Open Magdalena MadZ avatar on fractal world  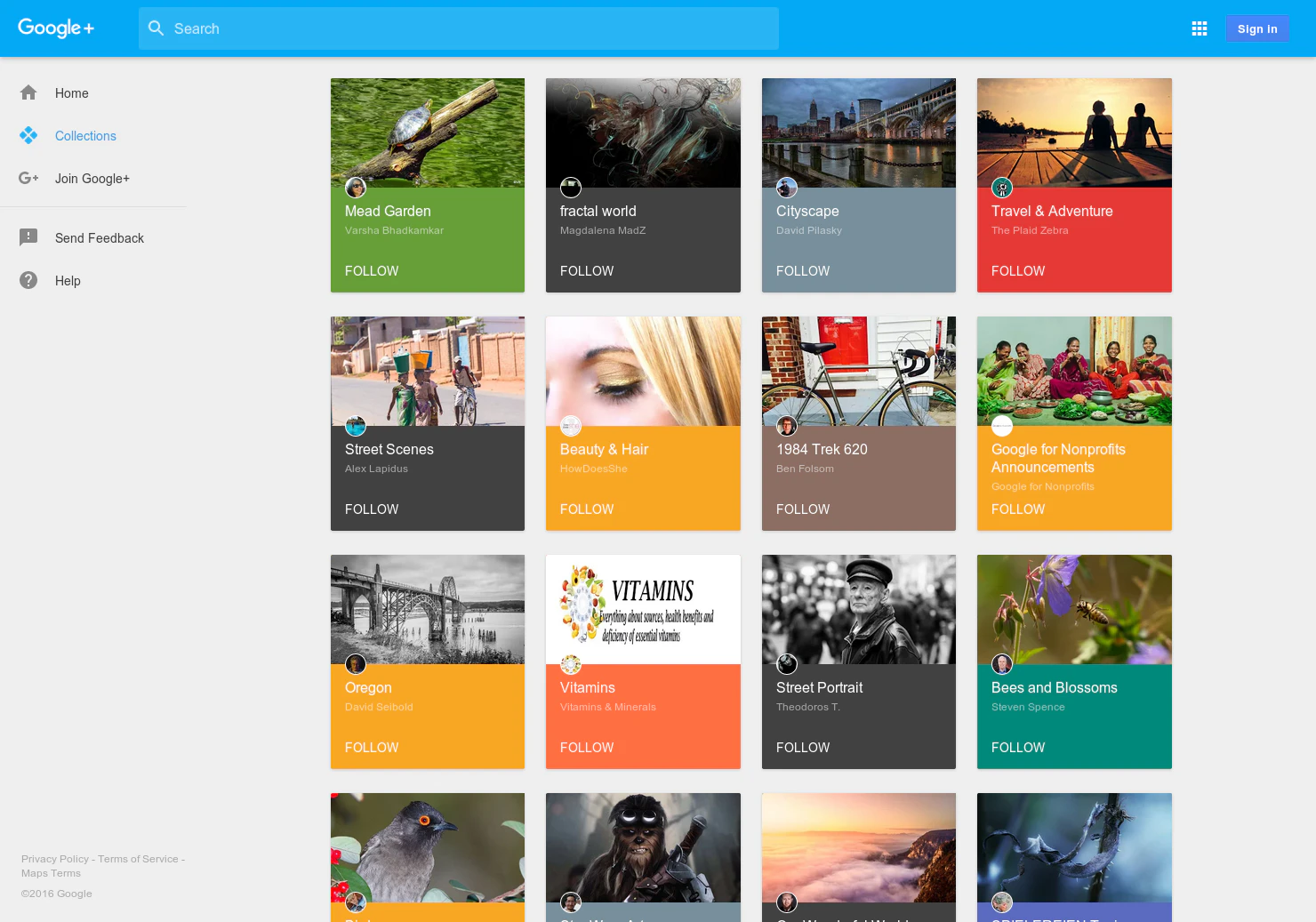point(571,188)
